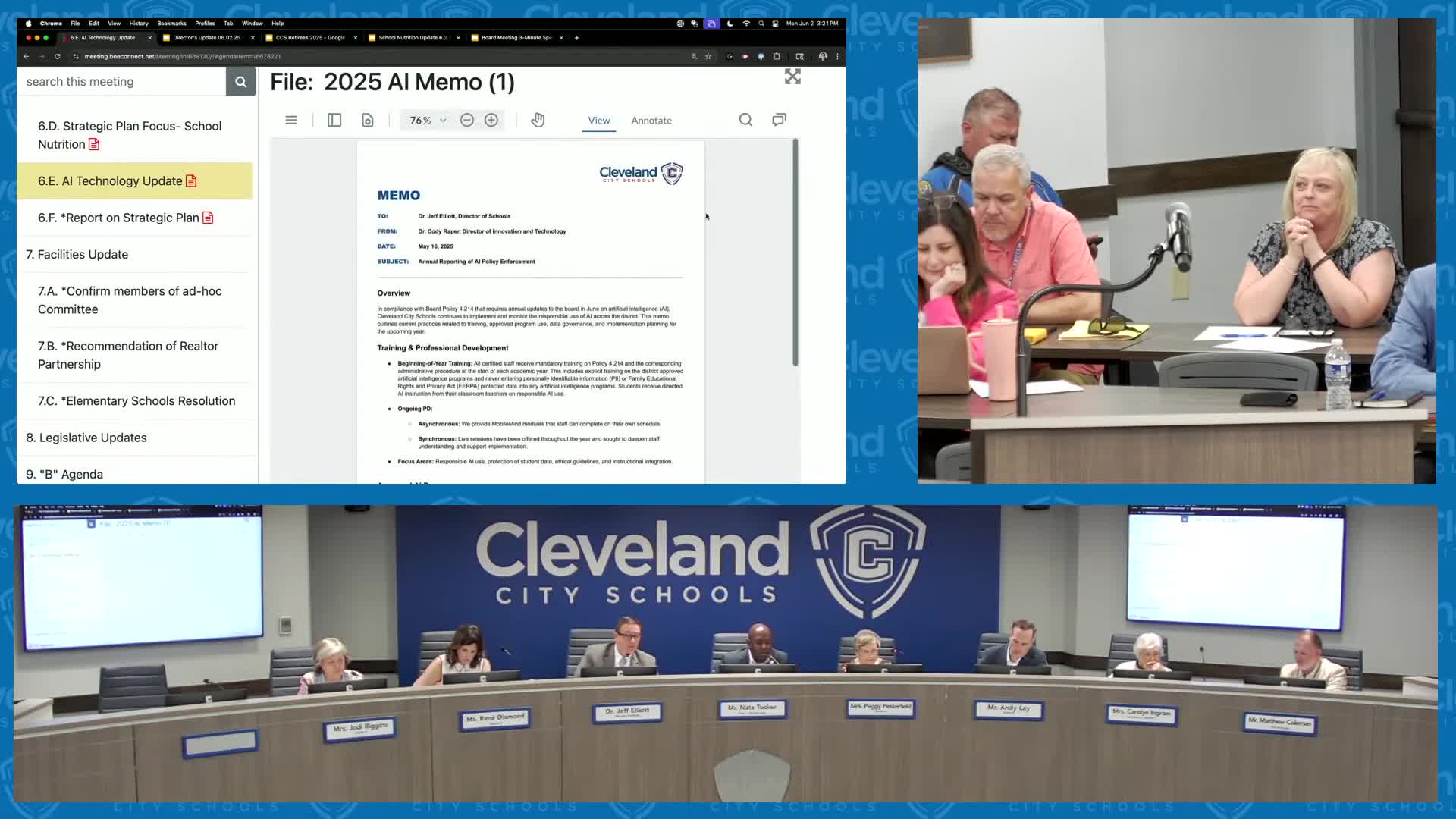Open the Profiles menu

[205, 24]
